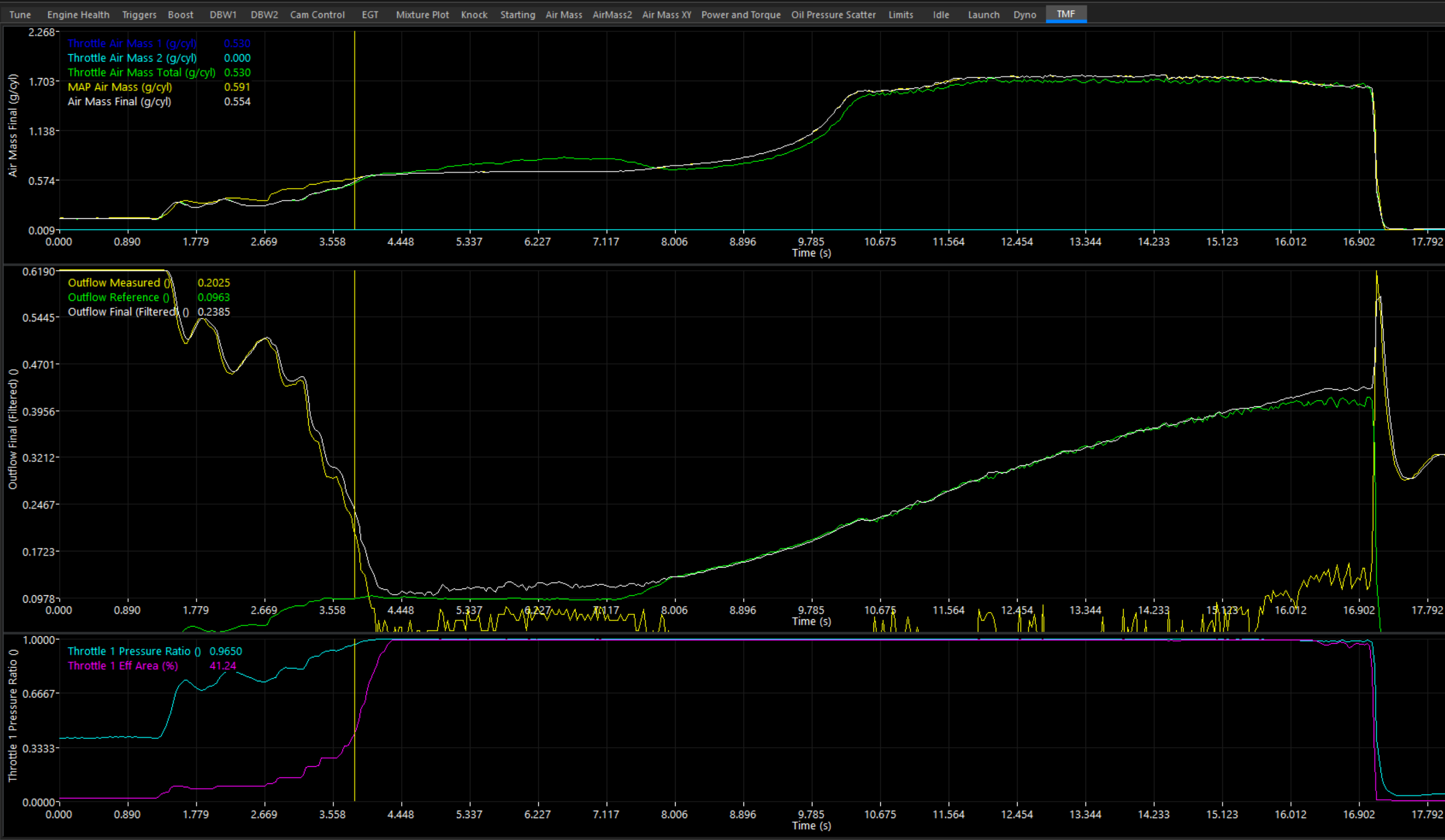Screen dimensions: 1445x840
Task: Select the Outflow Reference legend entry
Action: point(119,297)
